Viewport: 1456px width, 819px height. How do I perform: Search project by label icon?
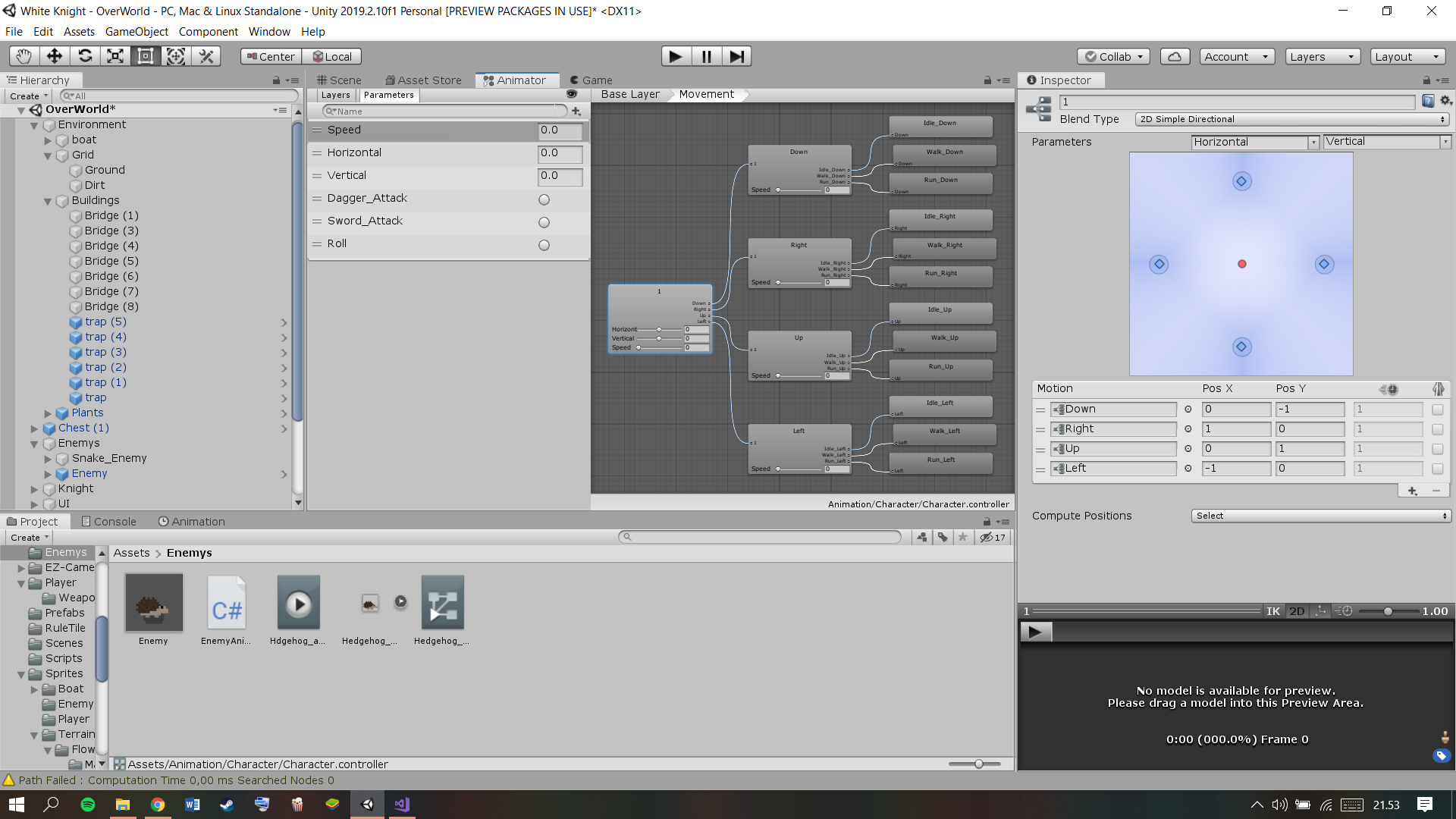[x=943, y=537]
